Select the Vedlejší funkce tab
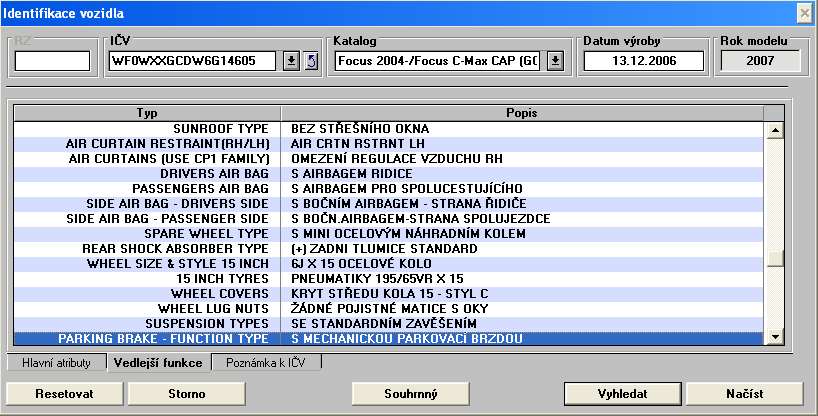Viewport: 818px width, 416px height. [x=158, y=363]
